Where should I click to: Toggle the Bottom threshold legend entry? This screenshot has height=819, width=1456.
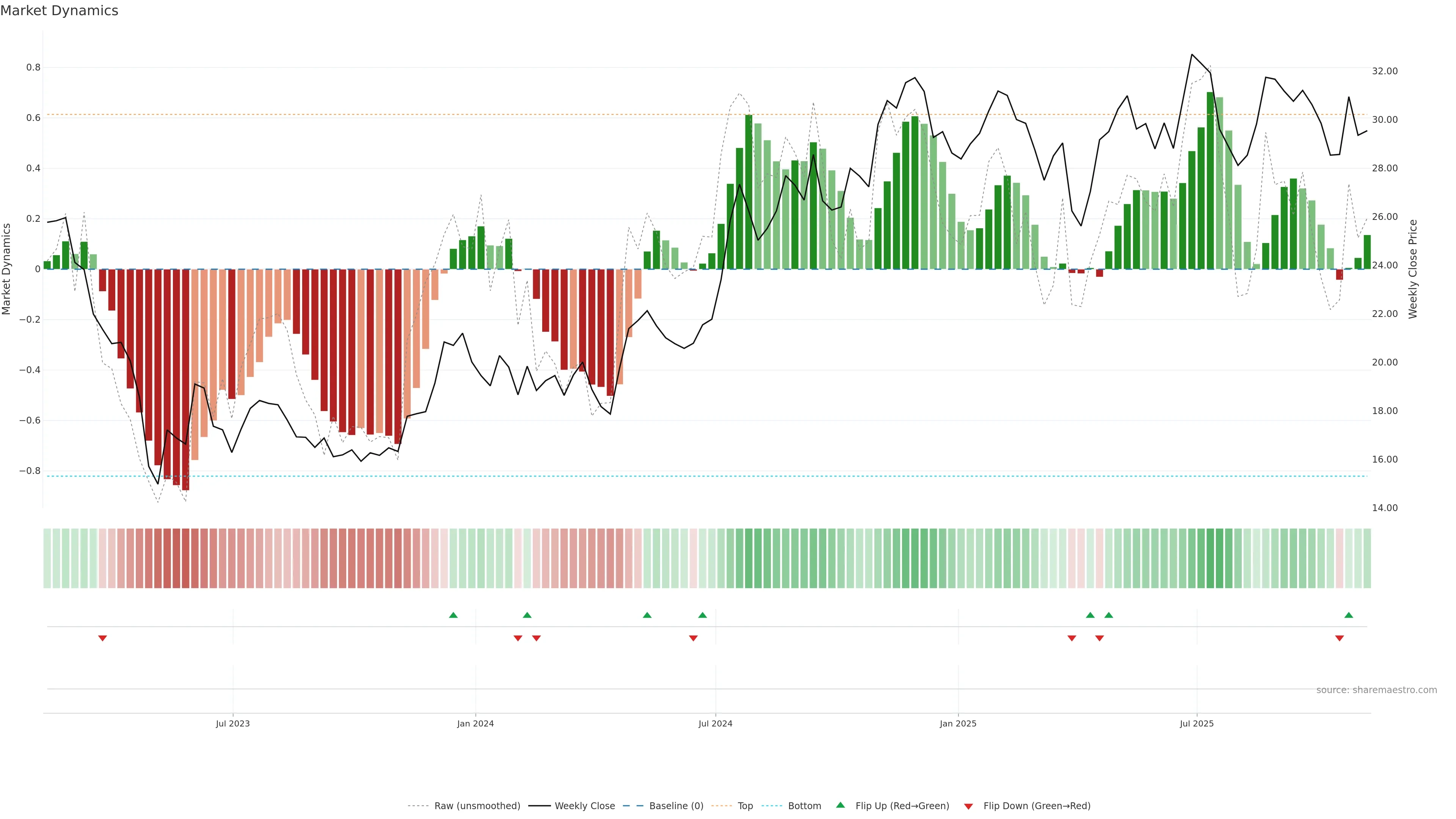click(x=804, y=806)
